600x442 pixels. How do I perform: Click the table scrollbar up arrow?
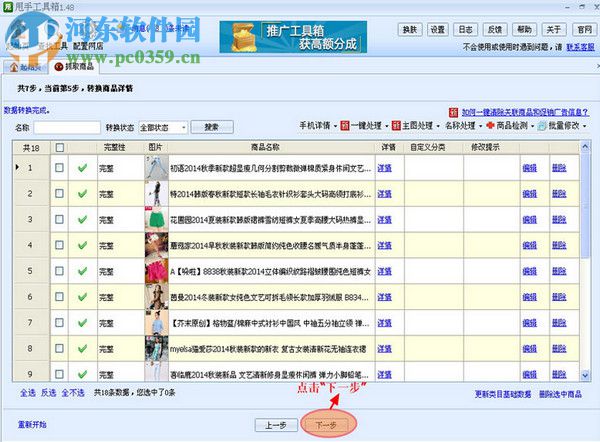pos(585,146)
